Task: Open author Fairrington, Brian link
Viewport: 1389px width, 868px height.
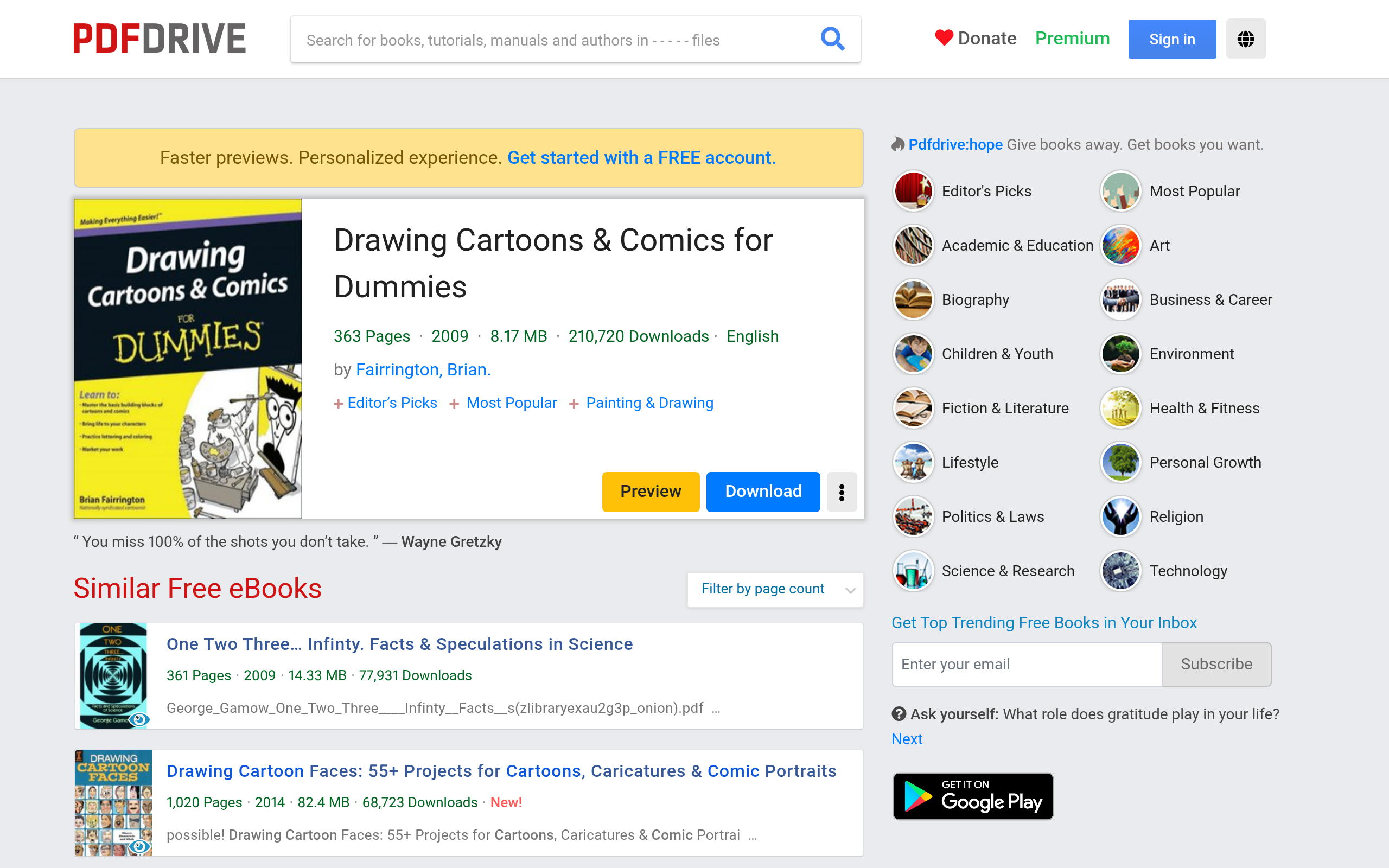Action: 423,369
